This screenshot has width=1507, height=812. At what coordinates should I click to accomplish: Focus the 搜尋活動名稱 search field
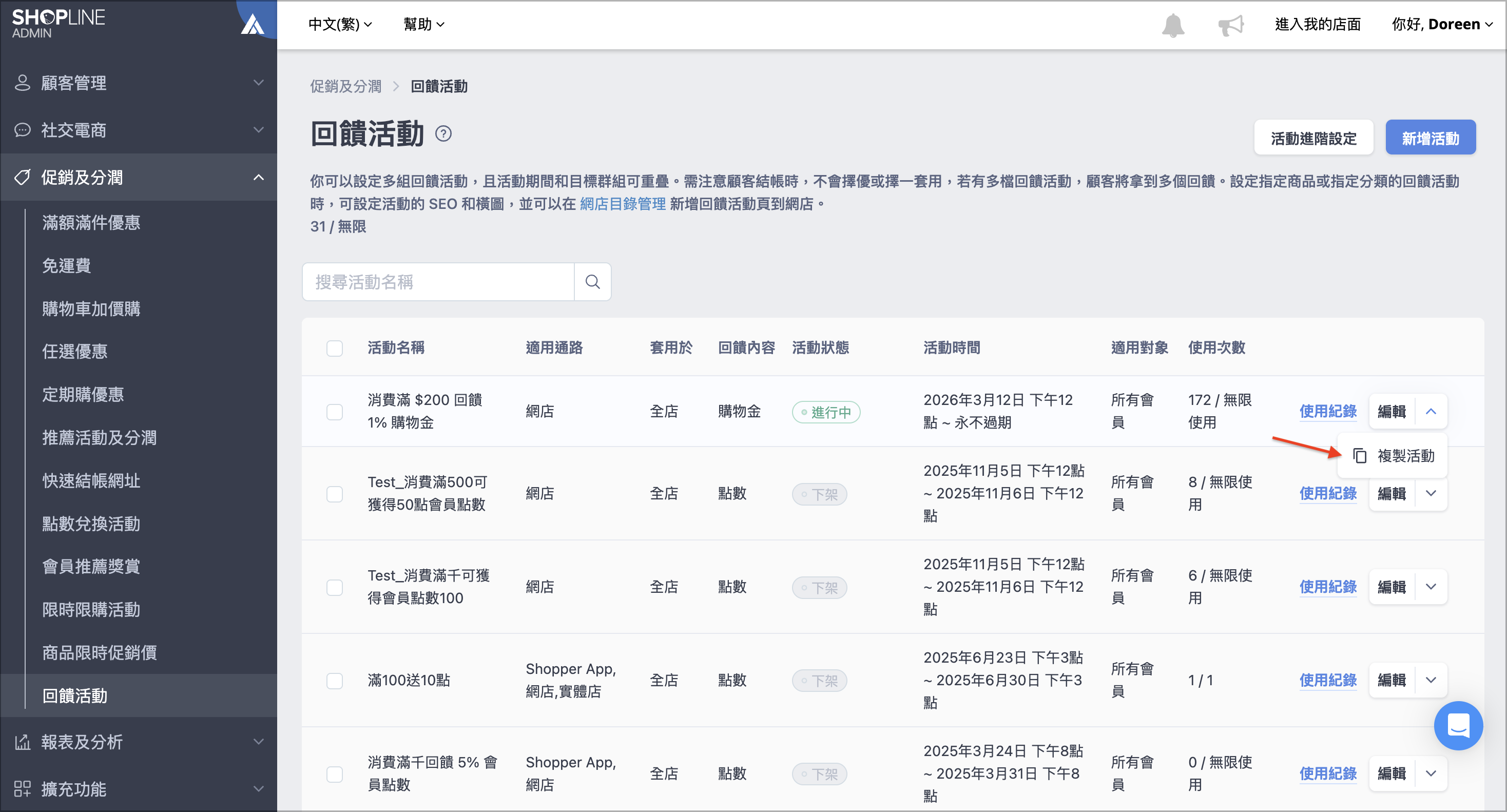438,282
